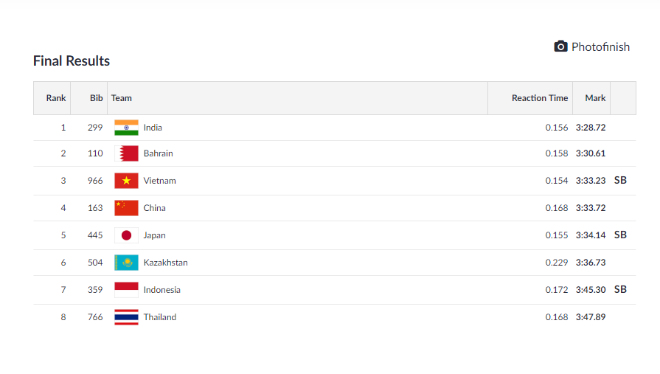Screen dimensions: 660x374
Task: Select the Japan flag icon
Action: click(126, 235)
